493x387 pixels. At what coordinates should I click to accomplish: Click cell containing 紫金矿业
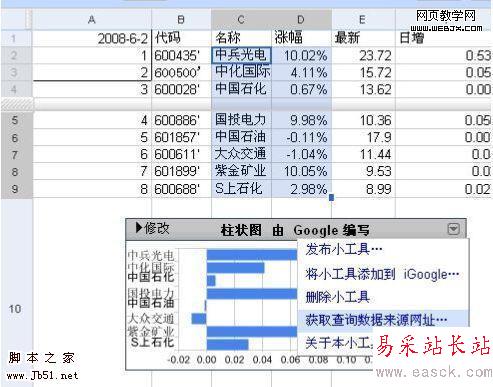click(241, 171)
